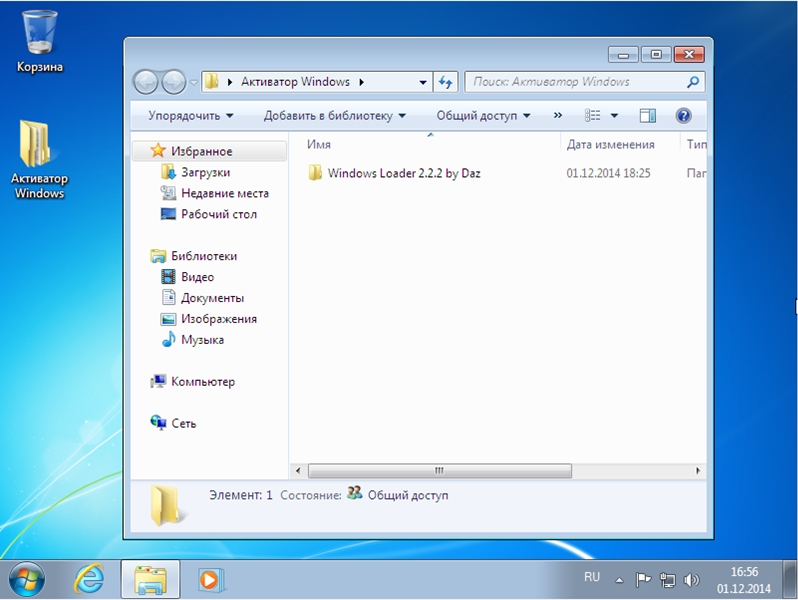Viewport: 798px width, 600px height.
Task: Launch Internet Explorer from the taskbar
Action: tap(89, 580)
